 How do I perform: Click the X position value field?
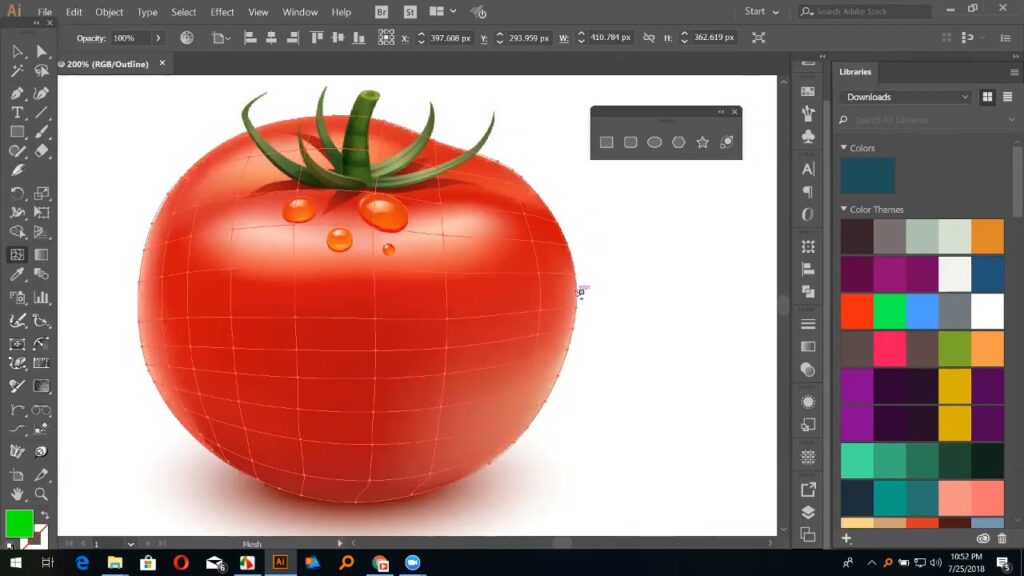pyautogui.click(x=451, y=38)
